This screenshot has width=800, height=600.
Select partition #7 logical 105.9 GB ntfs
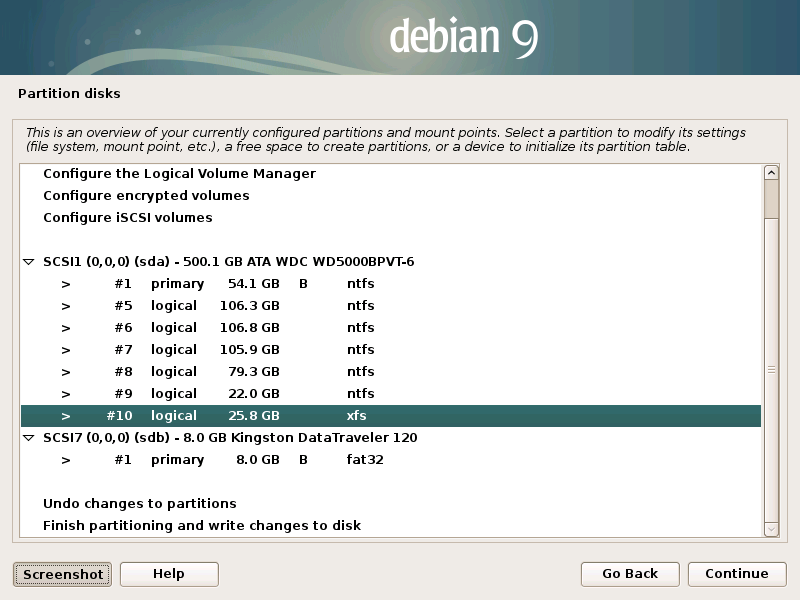click(x=391, y=349)
